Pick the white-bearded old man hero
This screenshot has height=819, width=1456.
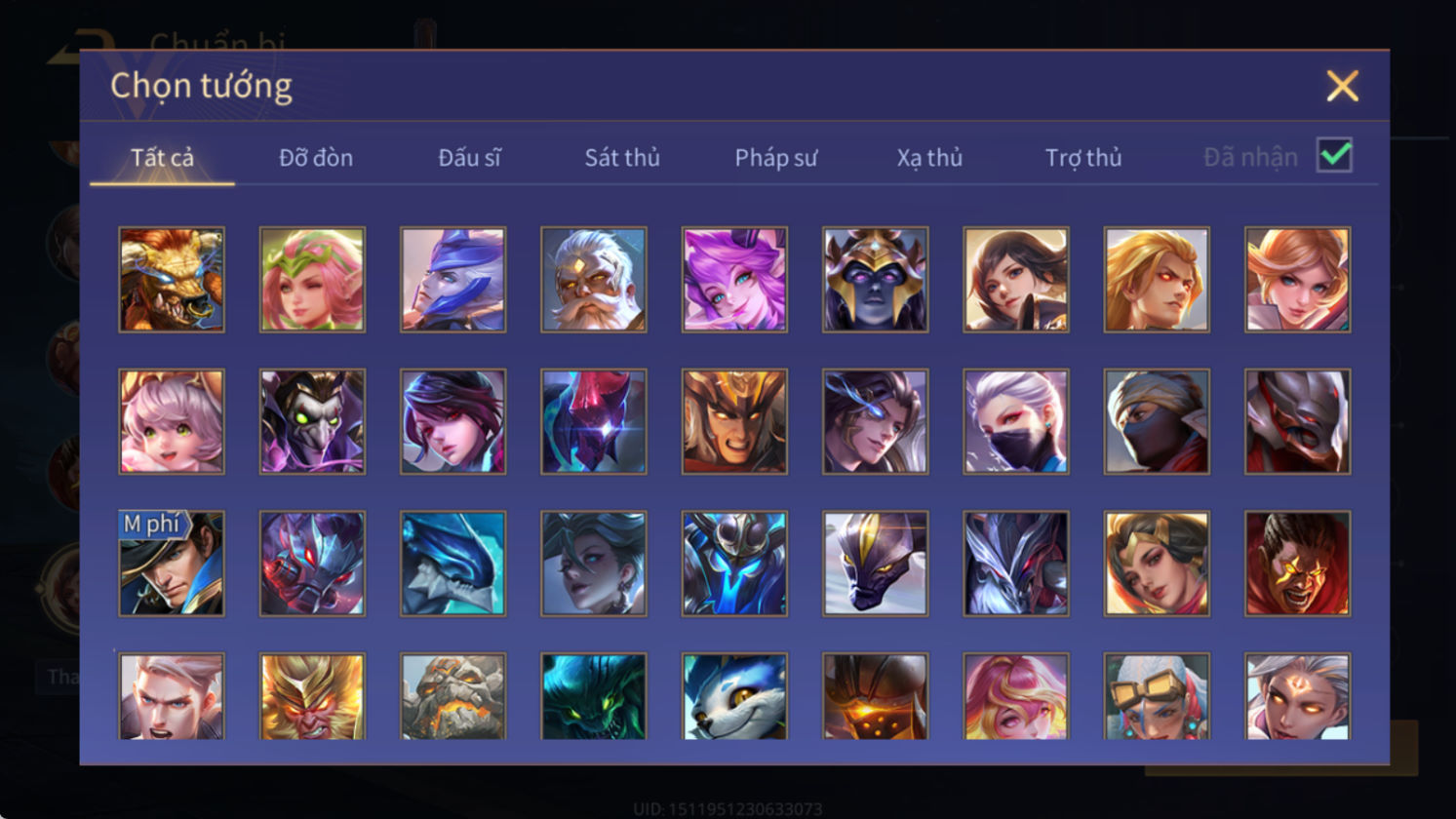[594, 280]
